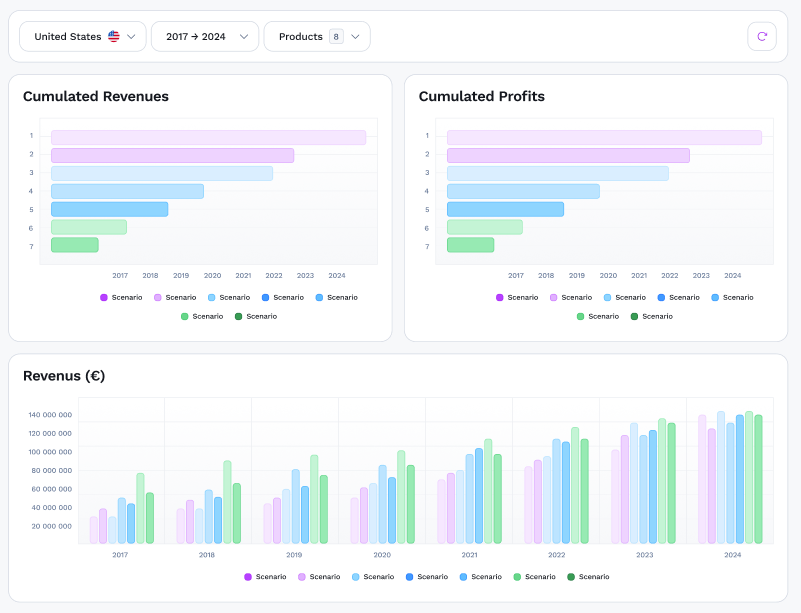
Task: Toggle lilac Scenario legend under Revenus chart
Action: coord(319,577)
